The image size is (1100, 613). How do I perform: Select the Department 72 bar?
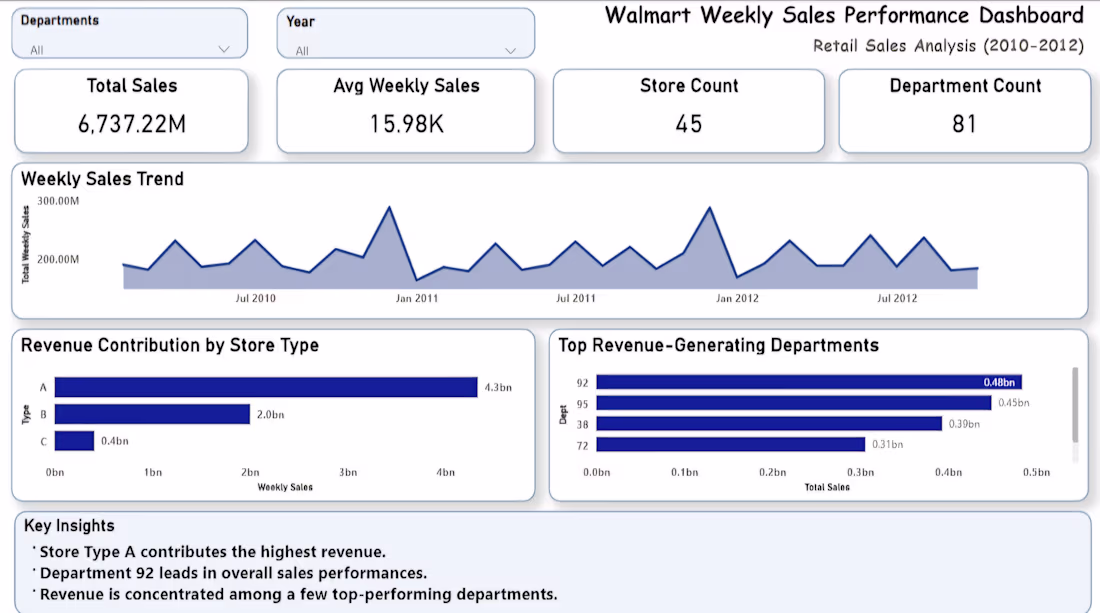click(730, 444)
